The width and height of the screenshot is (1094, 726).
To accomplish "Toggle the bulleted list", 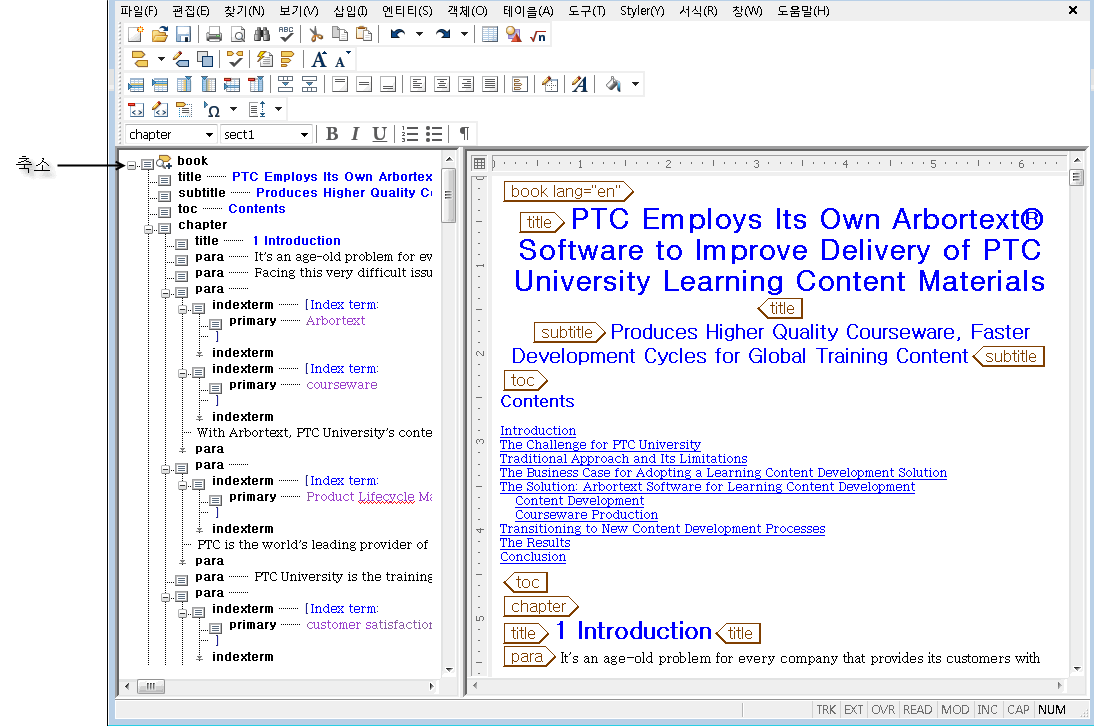I will [x=434, y=134].
